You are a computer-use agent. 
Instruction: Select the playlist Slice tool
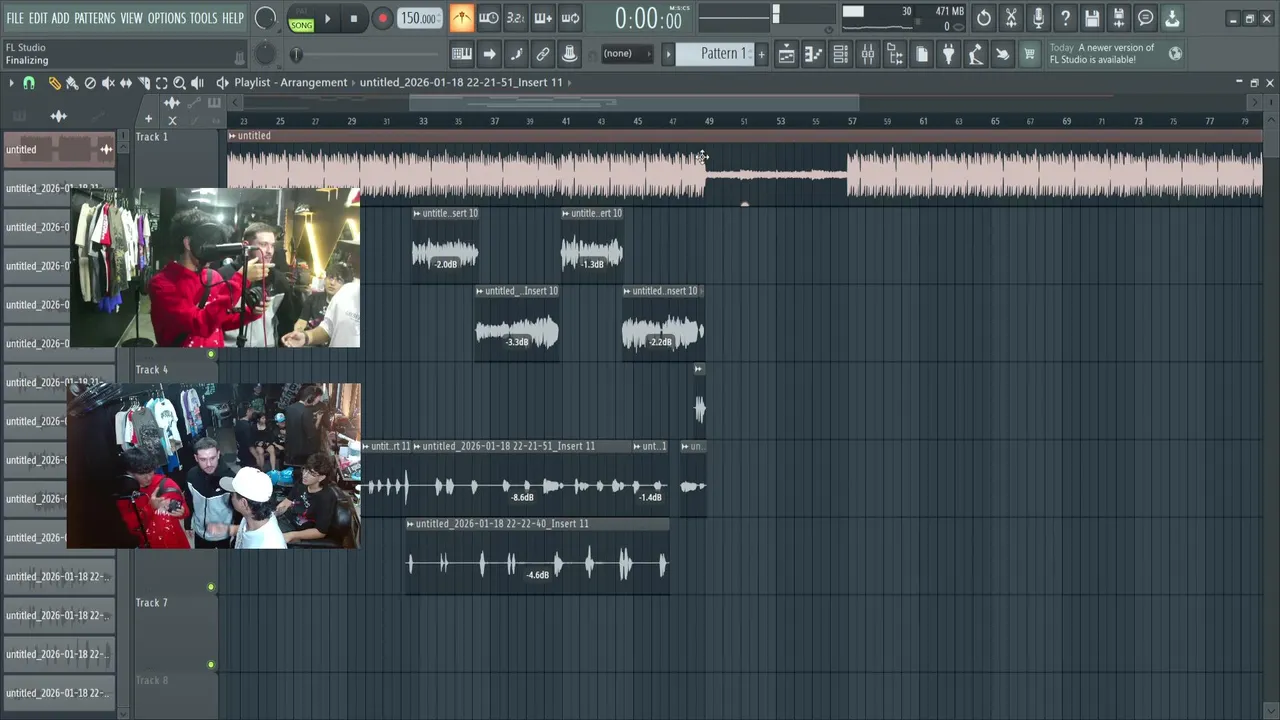[144, 83]
